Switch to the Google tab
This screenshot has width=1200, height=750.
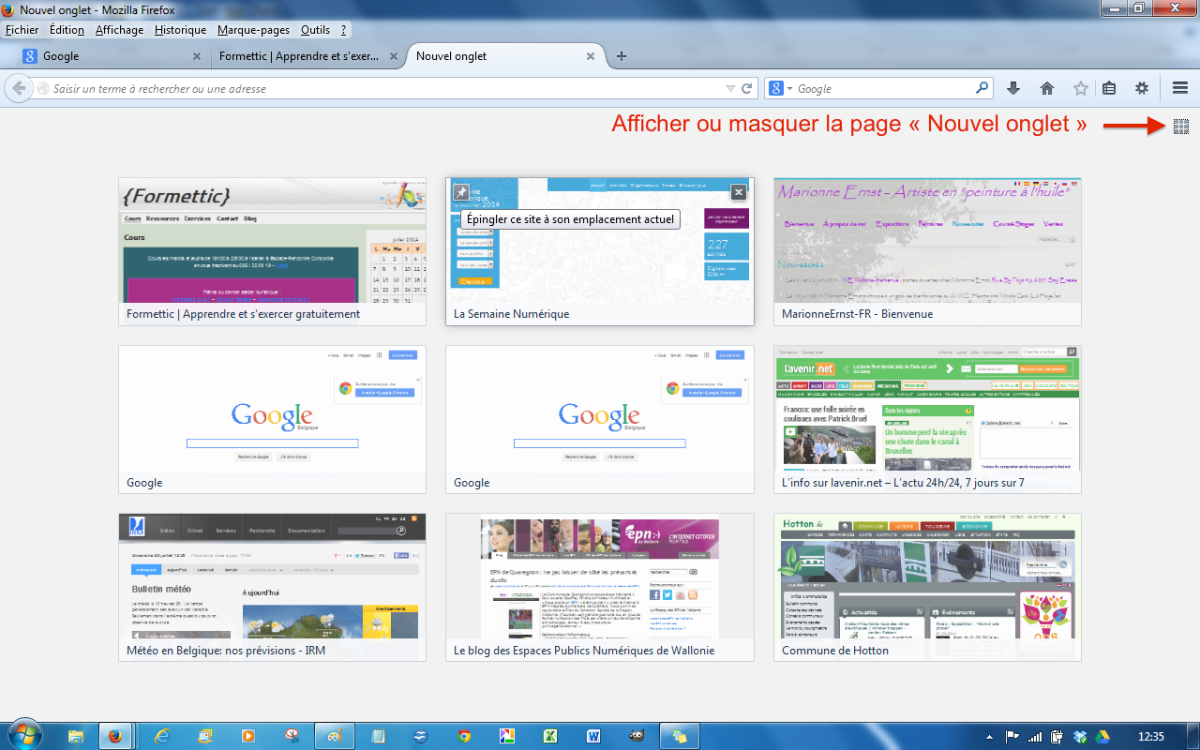coord(110,57)
